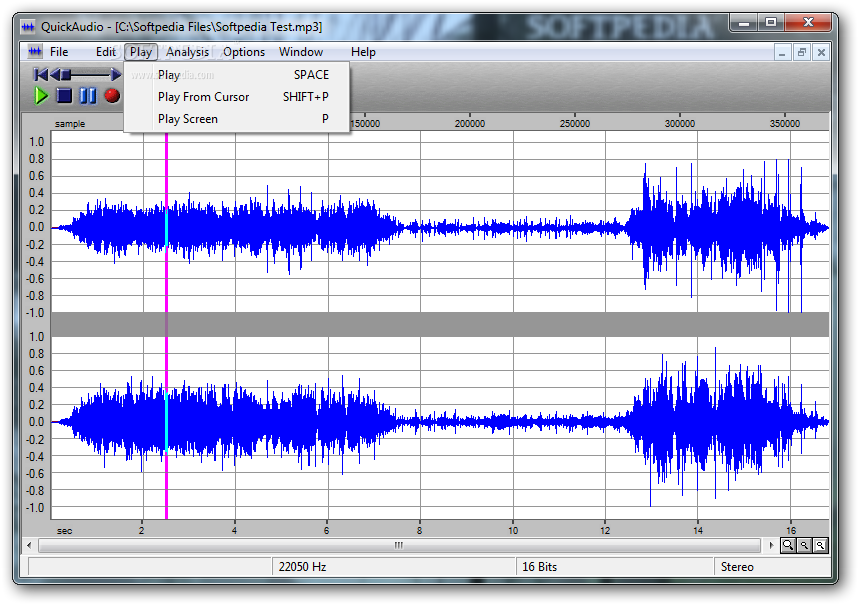The height and width of the screenshot is (605, 859).
Task: Click the middle magnifier zoom icon
Action: [x=804, y=545]
